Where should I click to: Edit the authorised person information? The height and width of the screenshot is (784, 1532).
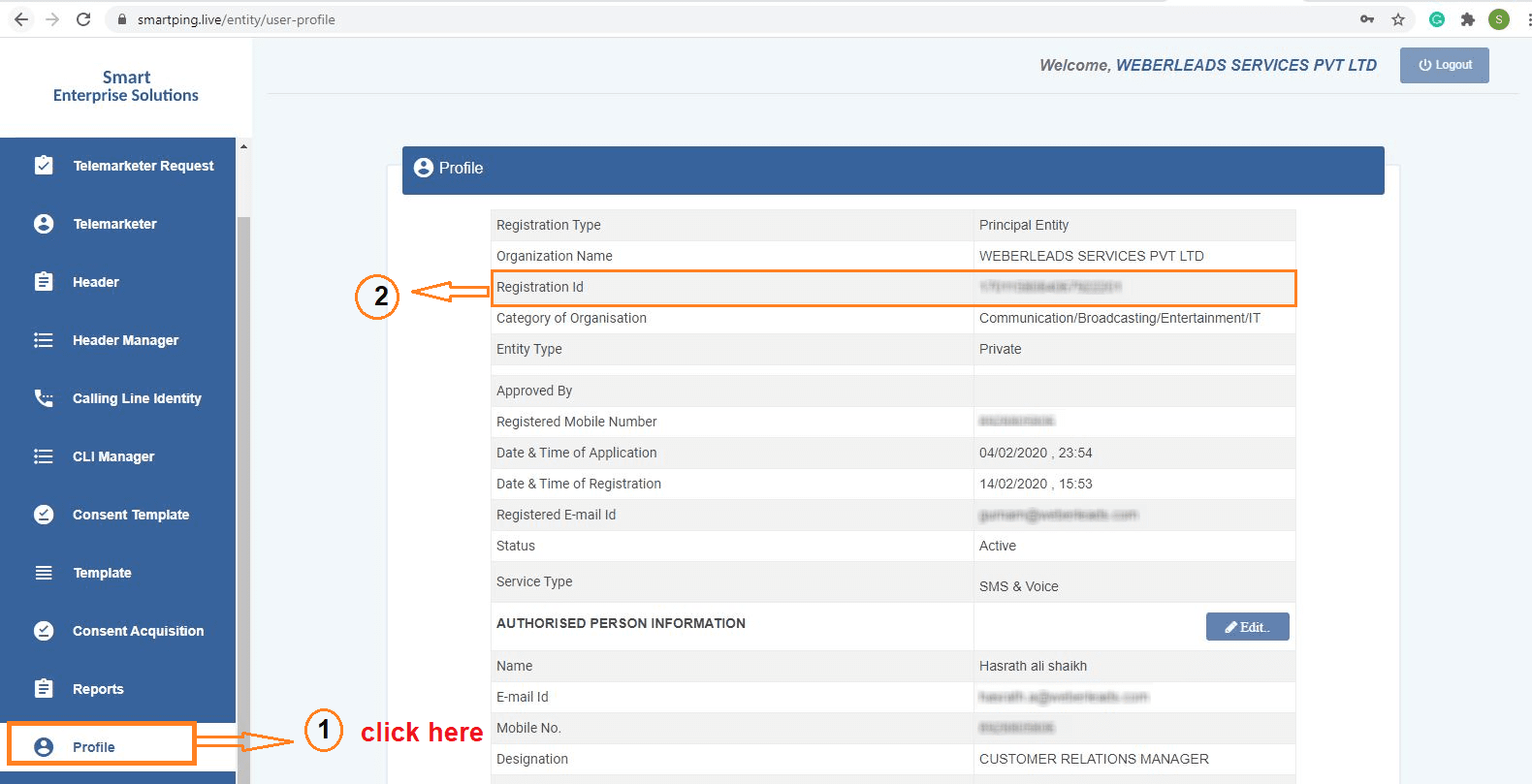(x=1247, y=627)
